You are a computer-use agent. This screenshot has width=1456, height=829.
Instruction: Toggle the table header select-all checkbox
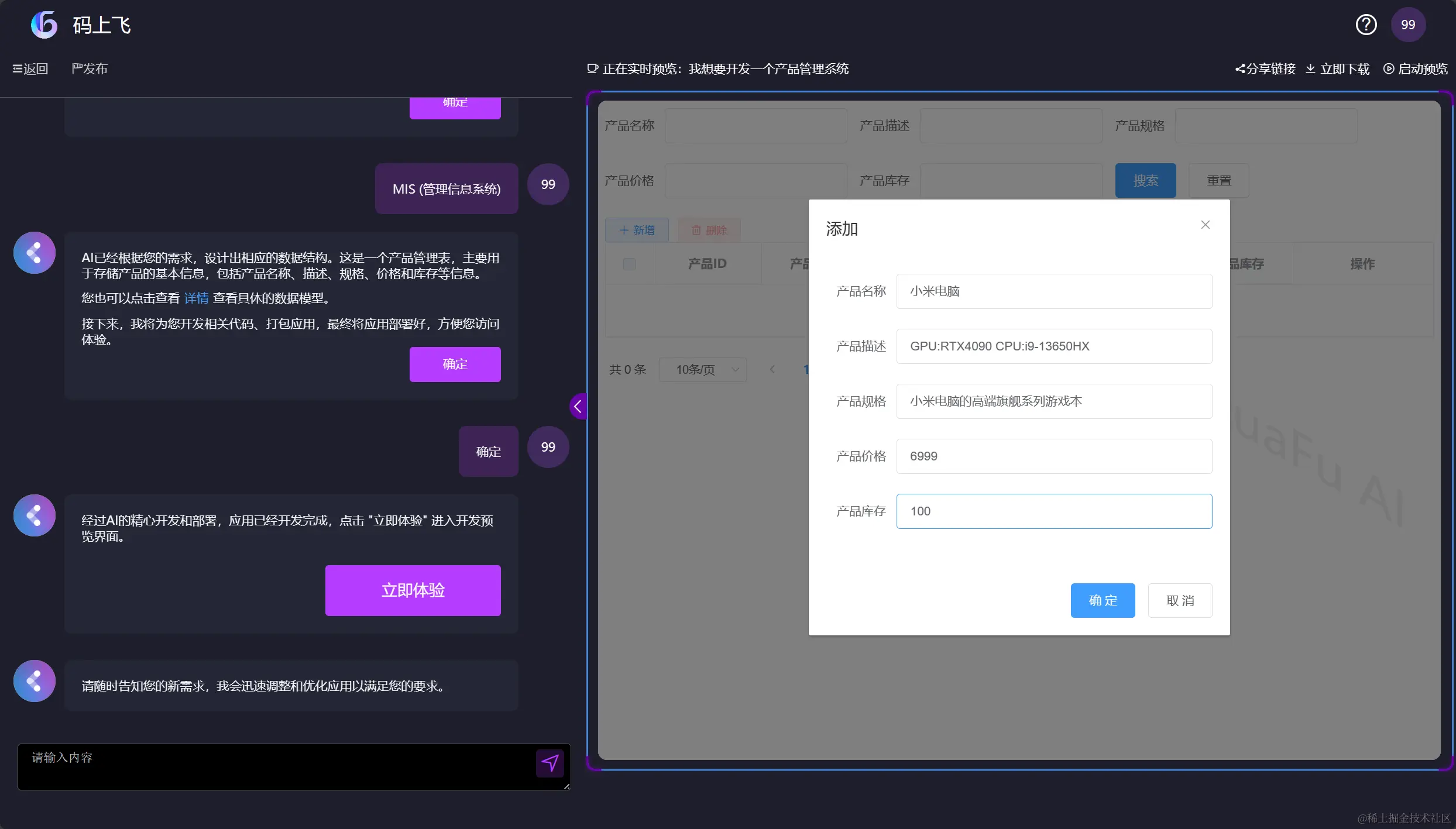629,264
